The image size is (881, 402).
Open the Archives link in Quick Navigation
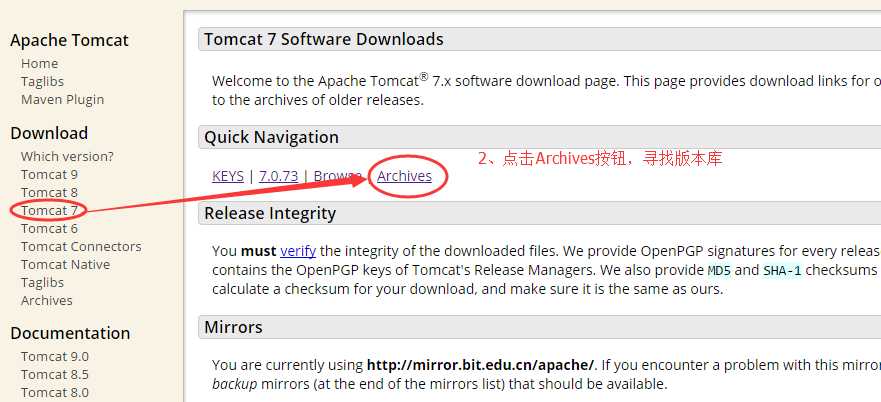[404, 176]
